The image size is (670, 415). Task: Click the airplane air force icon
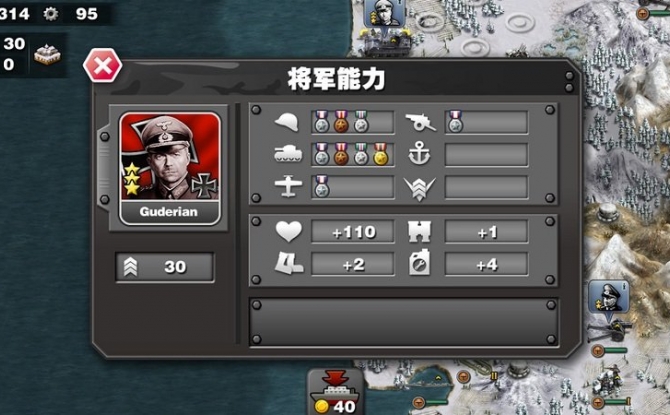pos(288,187)
